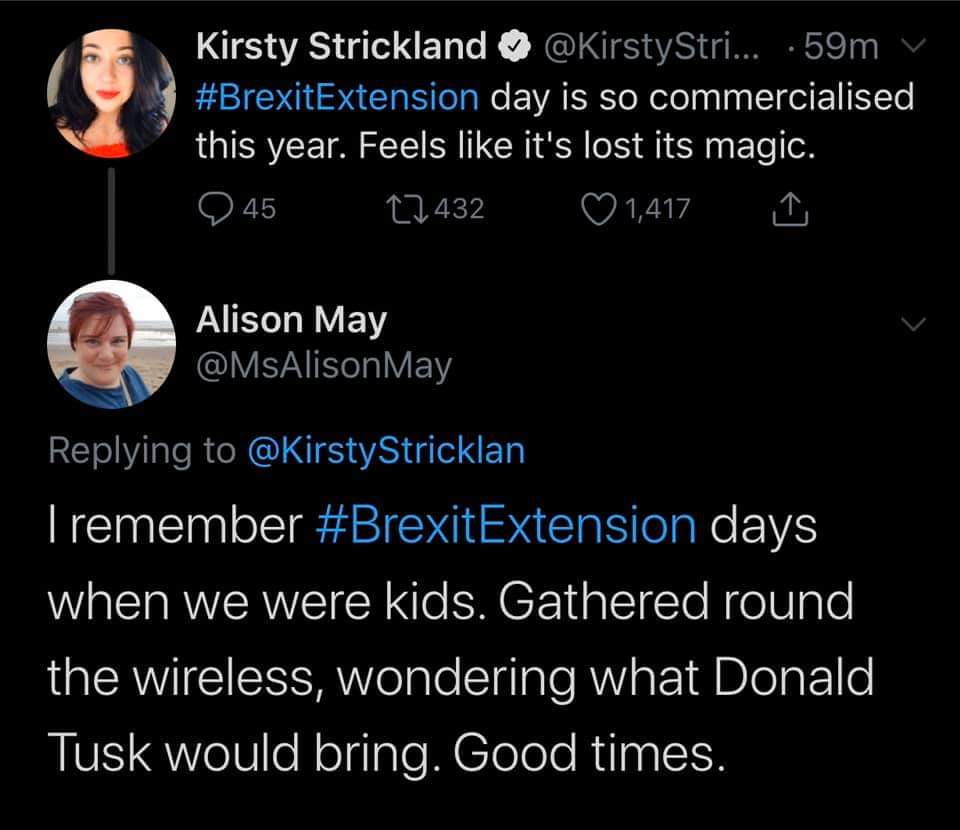Like the tweet with the heart icon
The width and height of the screenshot is (960, 830).
tap(596, 208)
